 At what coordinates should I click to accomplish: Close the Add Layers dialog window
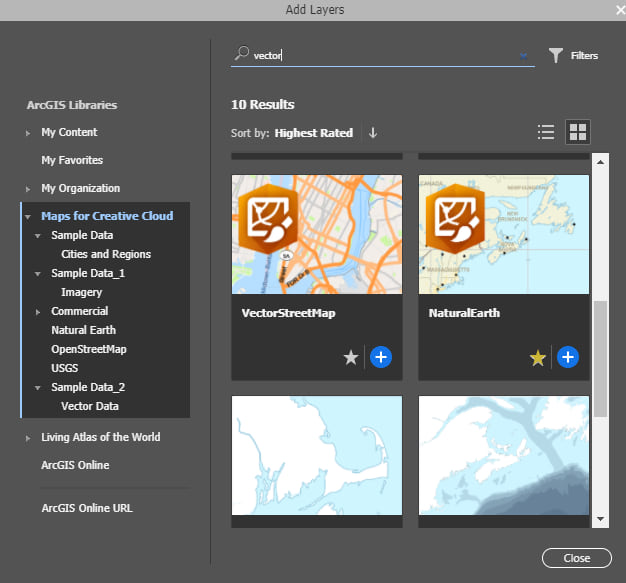[621, 10]
